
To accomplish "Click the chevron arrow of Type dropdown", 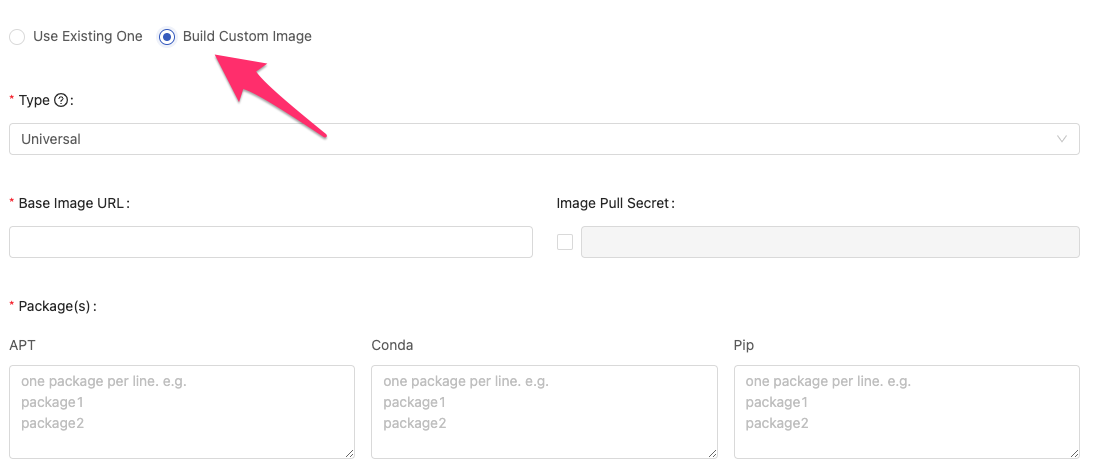I will click(1062, 139).
